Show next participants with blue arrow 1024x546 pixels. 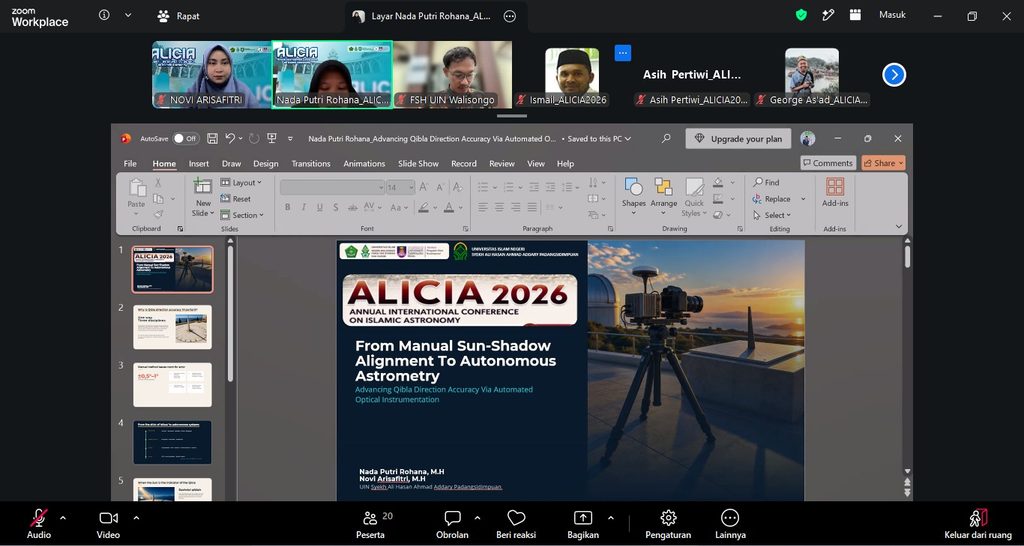pos(894,75)
